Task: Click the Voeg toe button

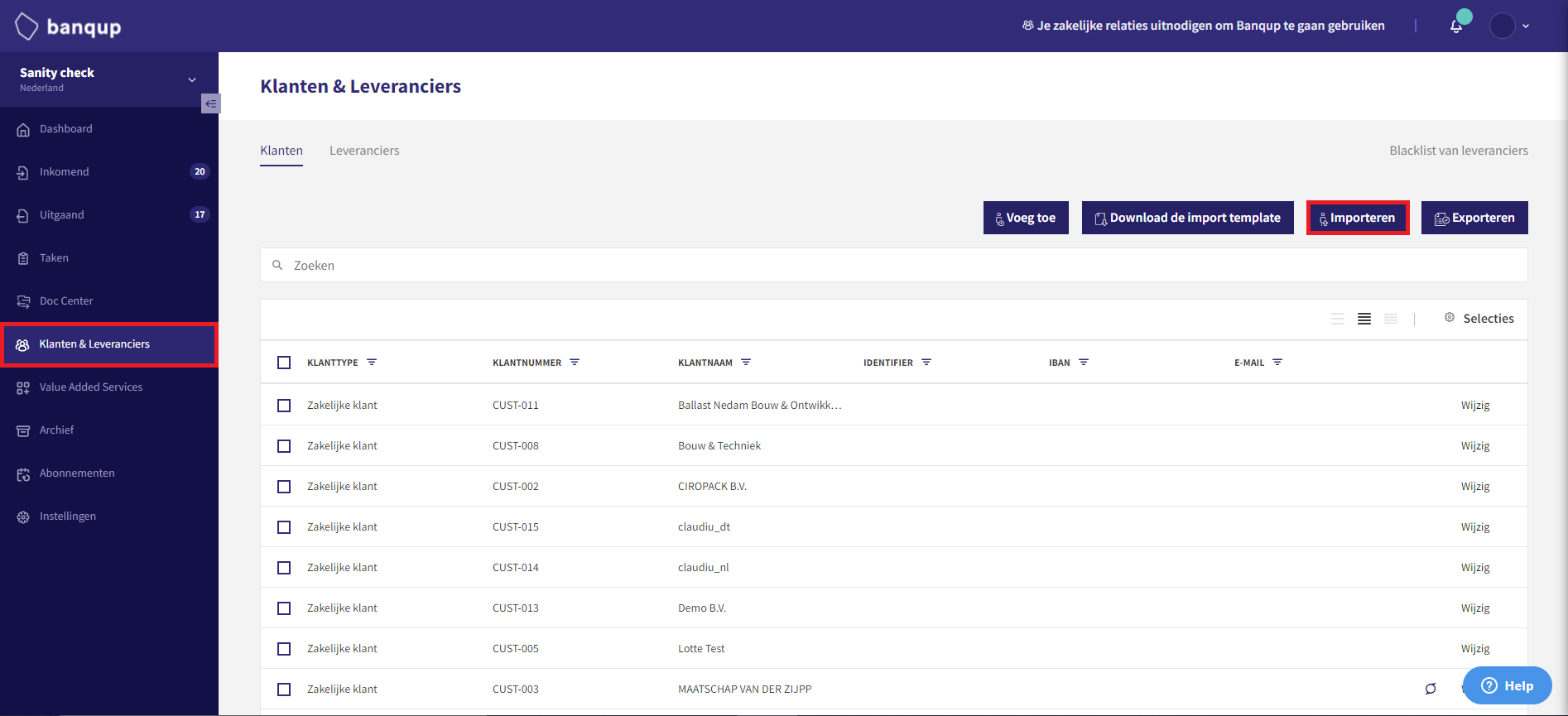Action: pyautogui.click(x=1026, y=218)
